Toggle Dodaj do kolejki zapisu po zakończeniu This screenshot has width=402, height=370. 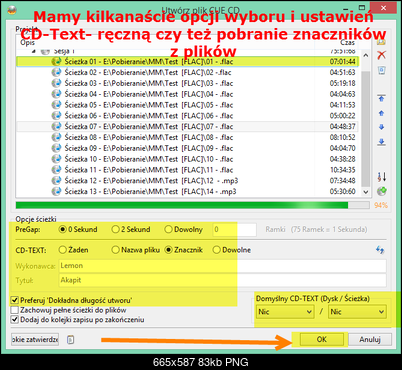tap(15, 320)
